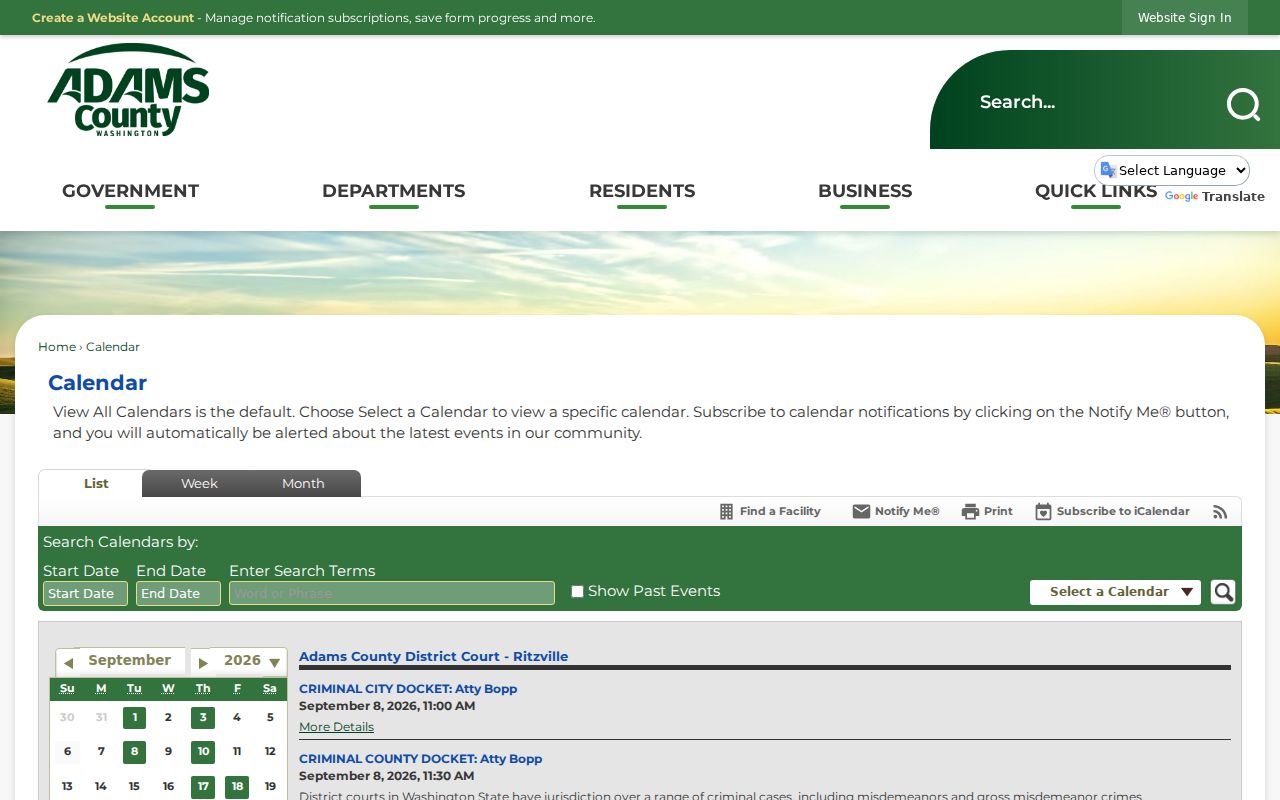Viewport: 1280px width, 800px height.
Task: Run the calendar search magnifier button
Action: point(1223,592)
